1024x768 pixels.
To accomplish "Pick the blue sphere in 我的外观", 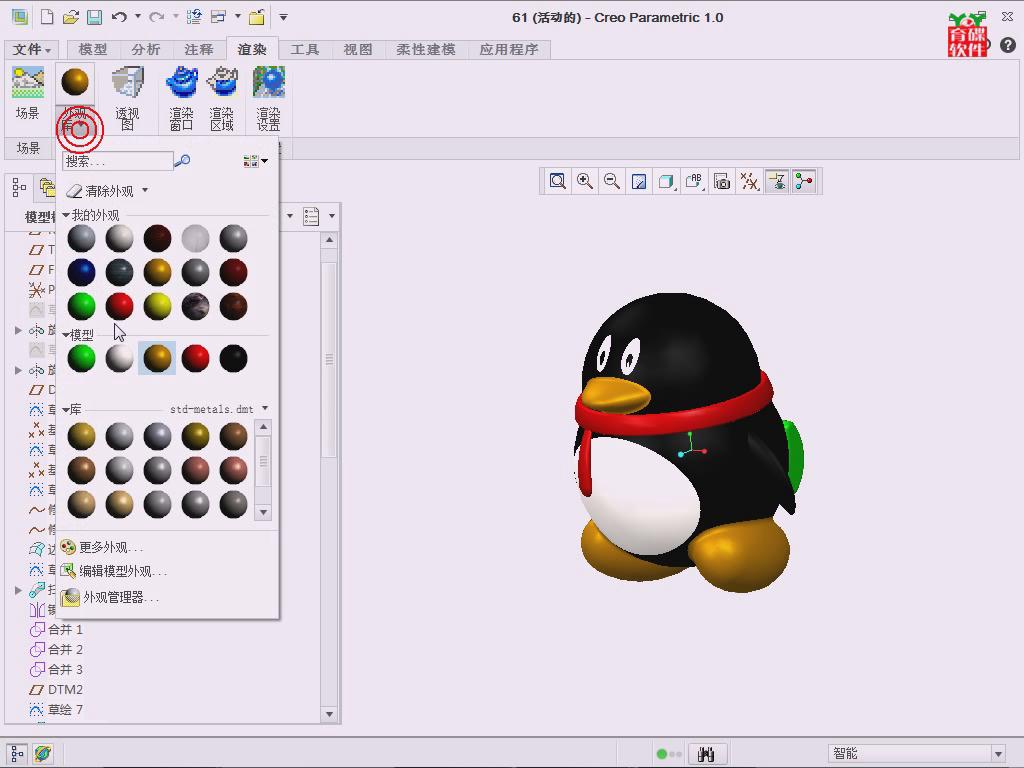I will tap(82, 272).
